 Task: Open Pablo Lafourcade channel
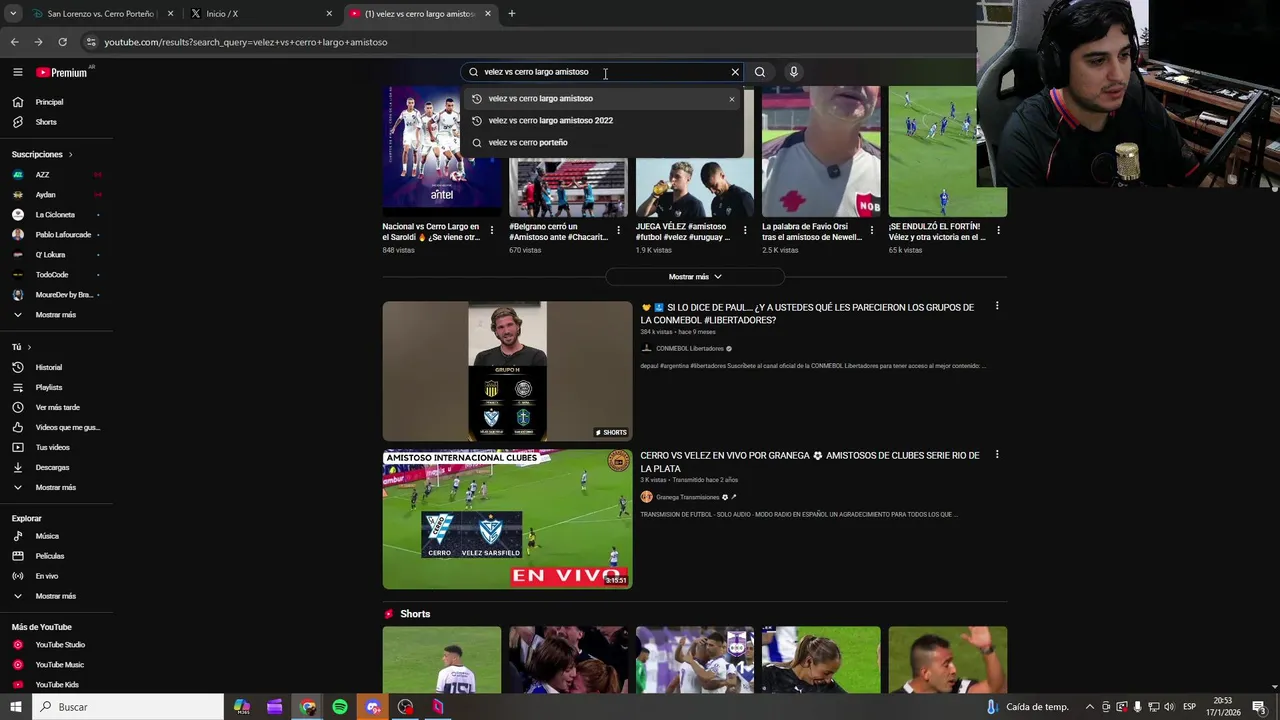click(63, 235)
